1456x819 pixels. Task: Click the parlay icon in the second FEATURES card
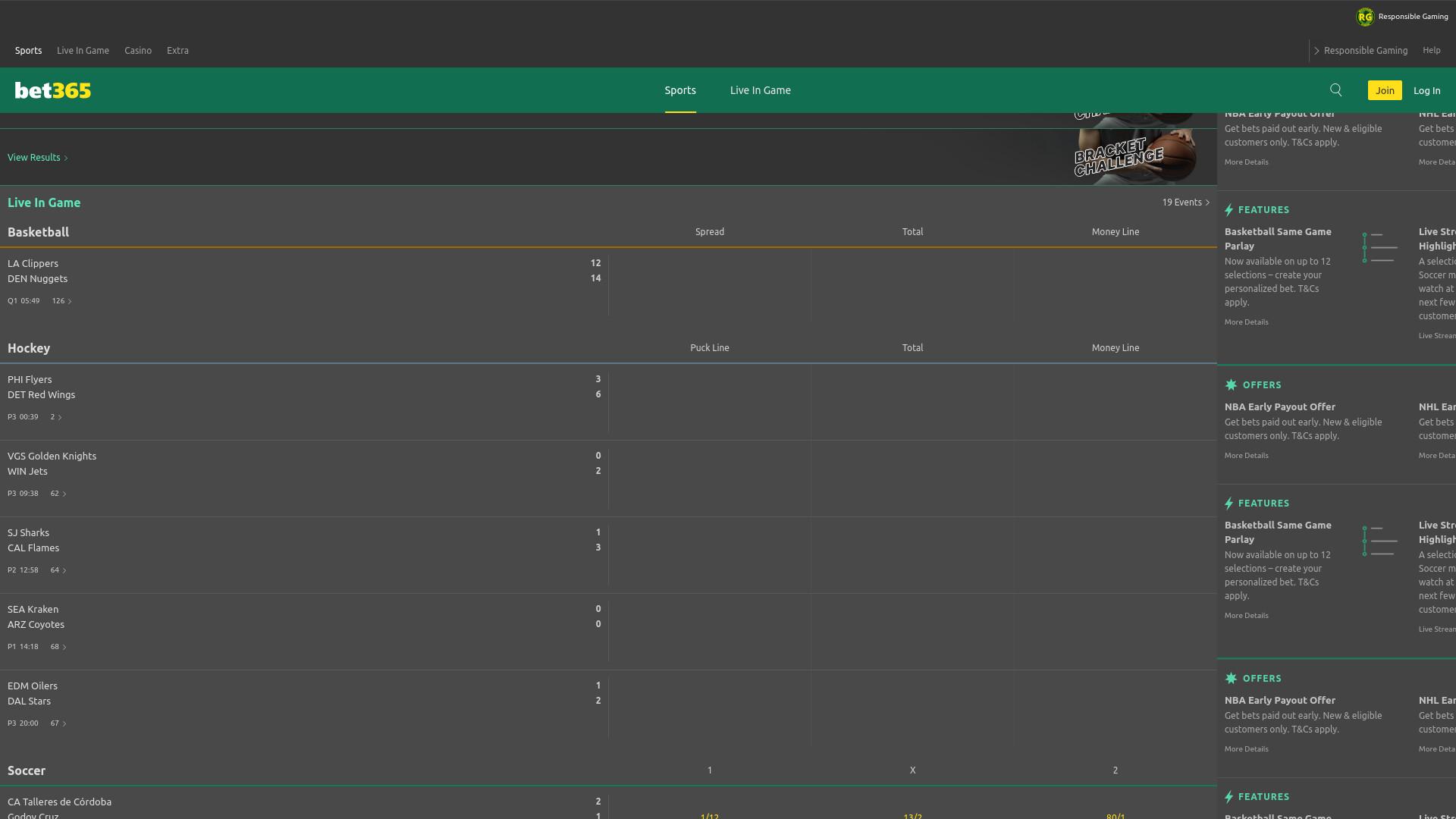pyautogui.click(x=1379, y=541)
